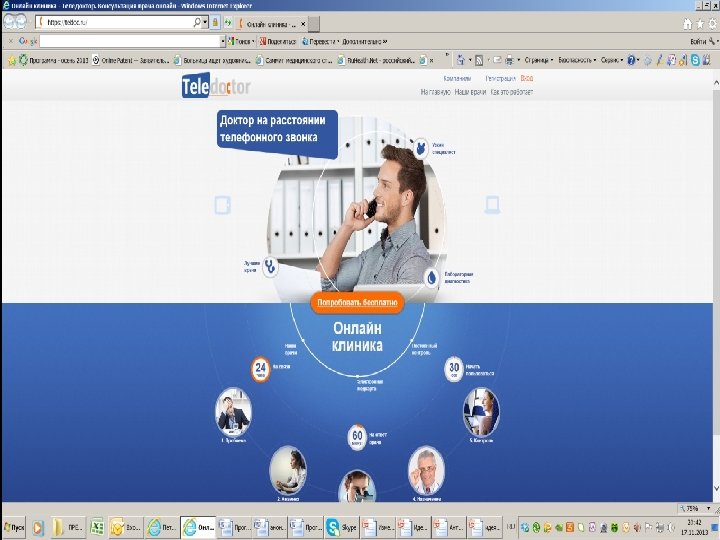Close the Онлайн клиника tab

click(x=303, y=24)
